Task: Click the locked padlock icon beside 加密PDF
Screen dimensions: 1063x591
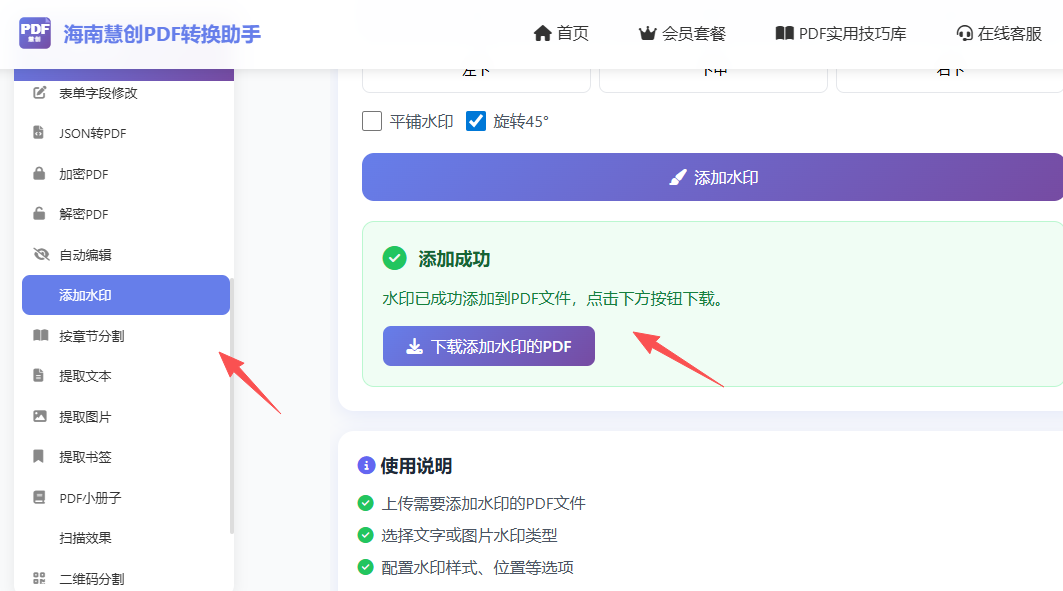Action: [x=39, y=174]
